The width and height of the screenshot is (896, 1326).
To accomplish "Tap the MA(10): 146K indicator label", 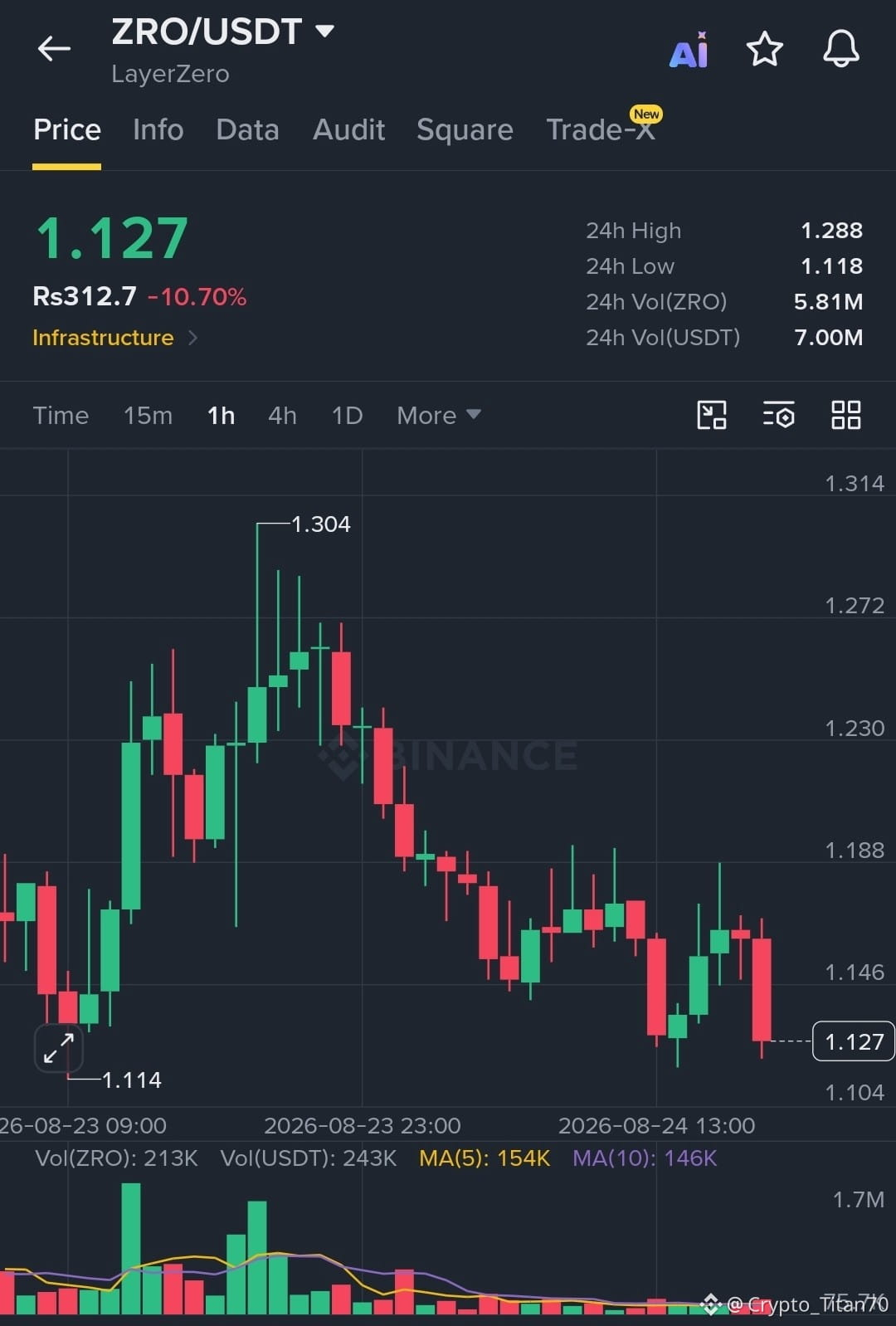I will [x=645, y=1158].
